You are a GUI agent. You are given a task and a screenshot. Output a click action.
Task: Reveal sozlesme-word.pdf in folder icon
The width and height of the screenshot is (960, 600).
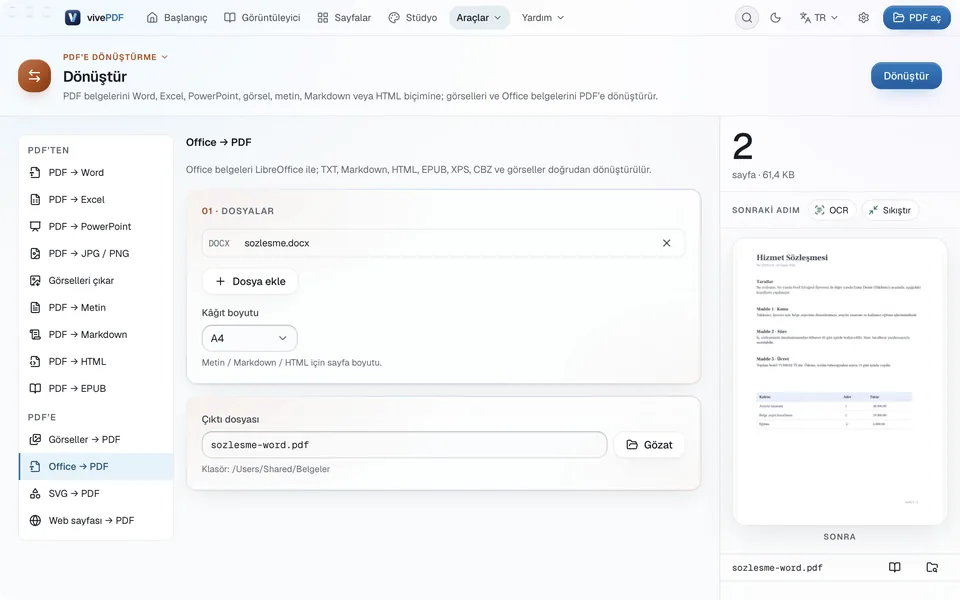tap(932, 568)
